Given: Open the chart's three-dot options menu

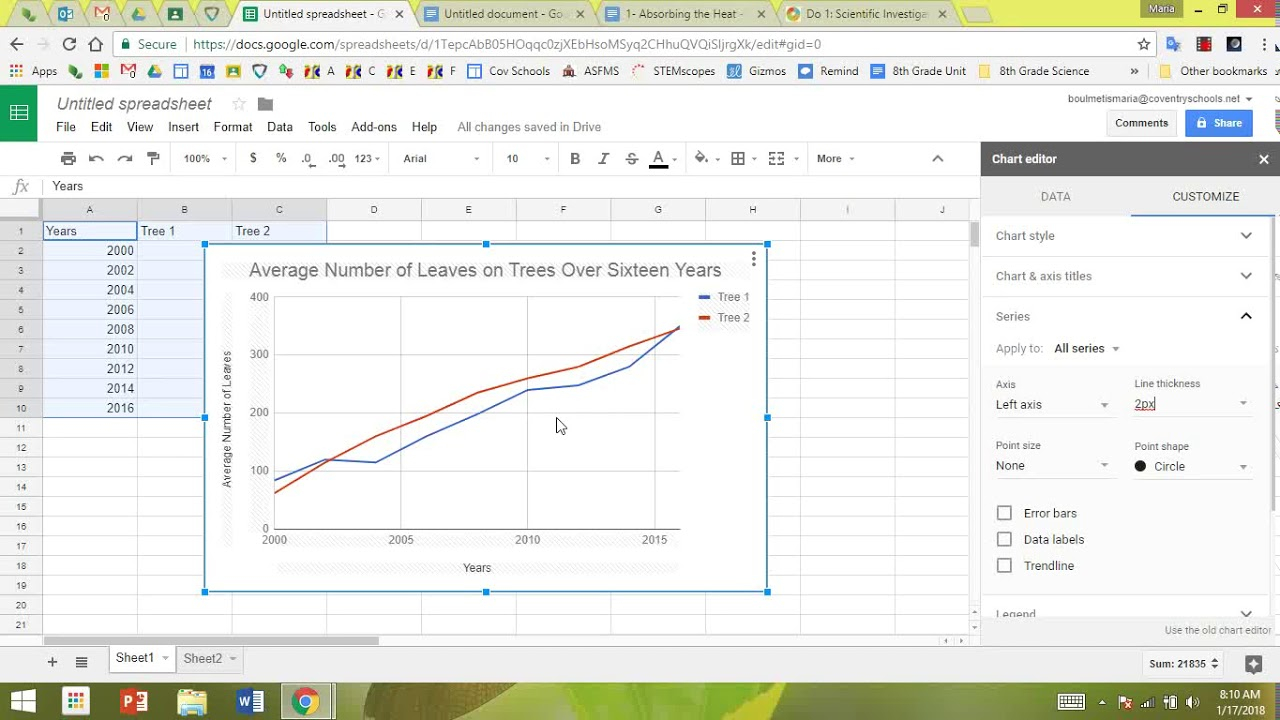Looking at the screenshot, I should 753,260.
